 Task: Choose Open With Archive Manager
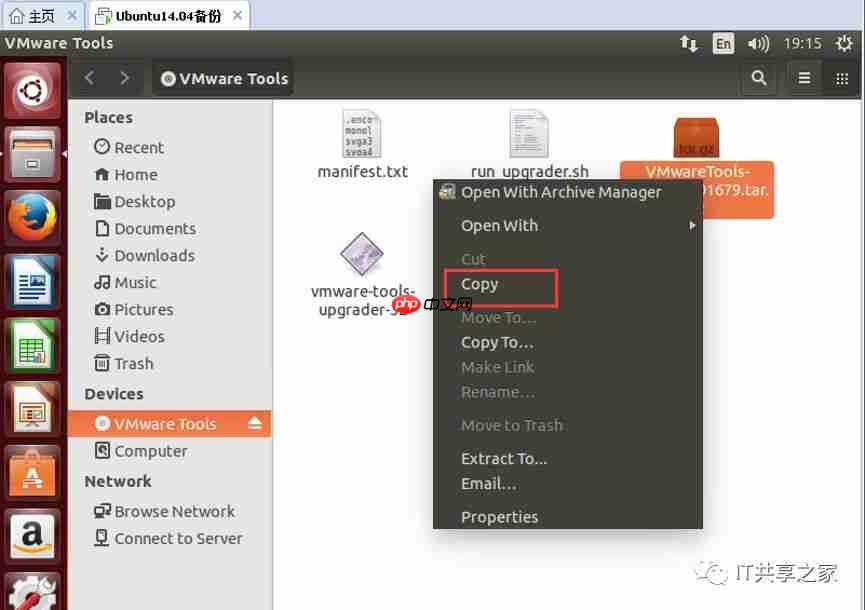pyautogui.click(x=568, y=192)
